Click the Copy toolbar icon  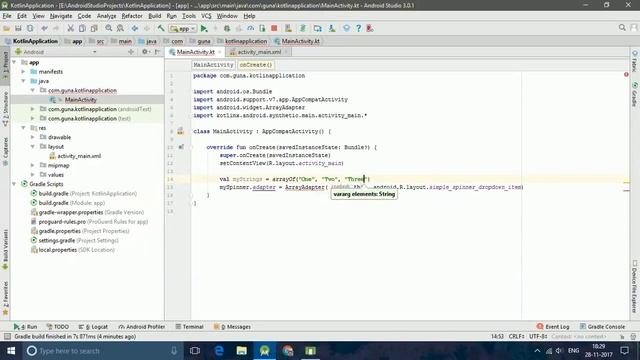pos(82,28)
